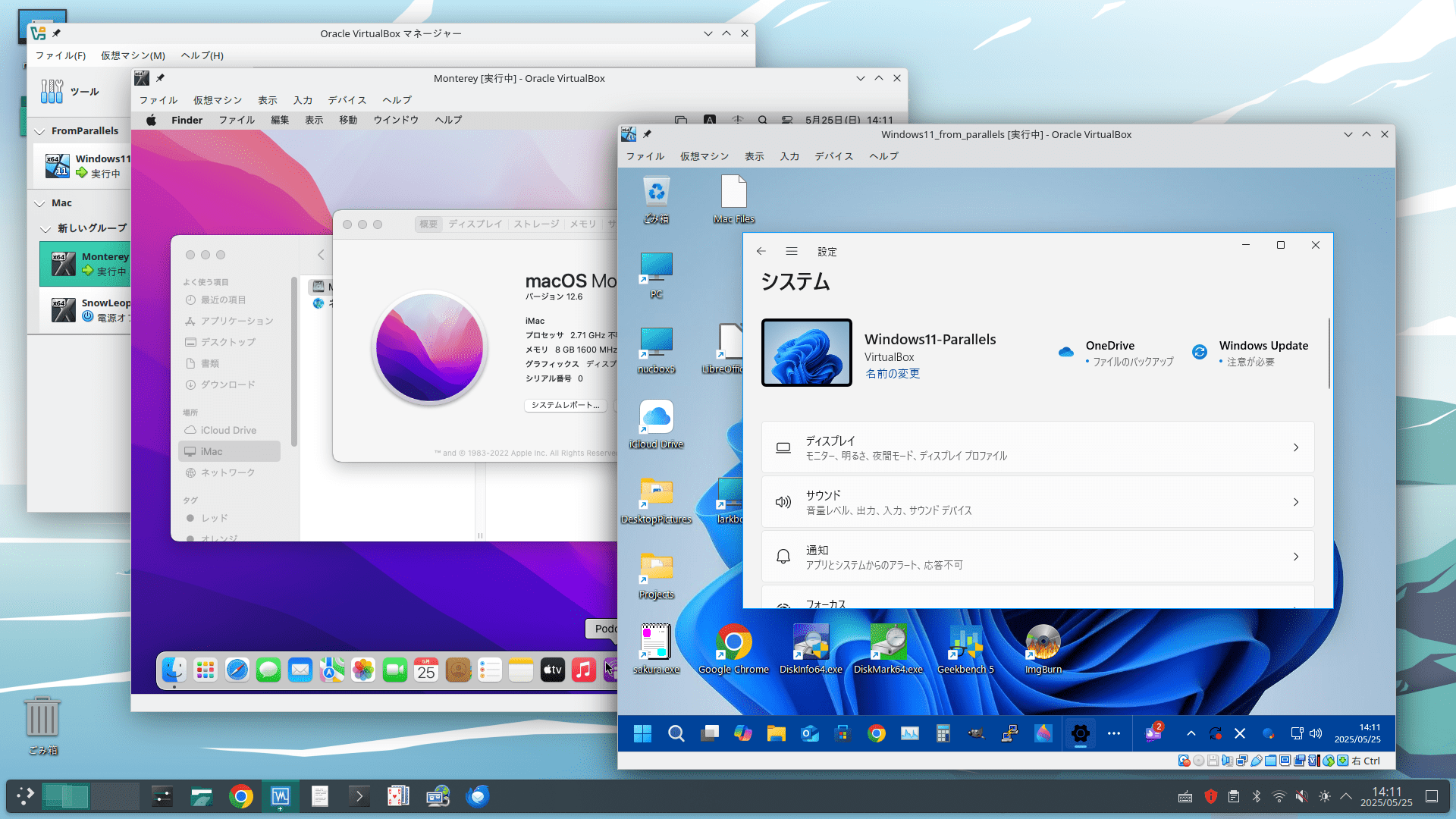Open 仮想マシン menu in Windows11 VM window
The height and width of the screenshot is (819, 1456).
(704, 156)
